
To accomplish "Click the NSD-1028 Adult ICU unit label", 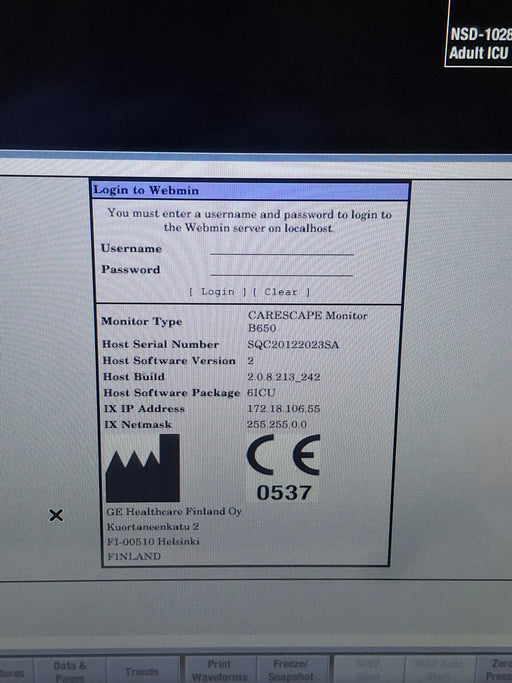I will [x=479, y=44].
